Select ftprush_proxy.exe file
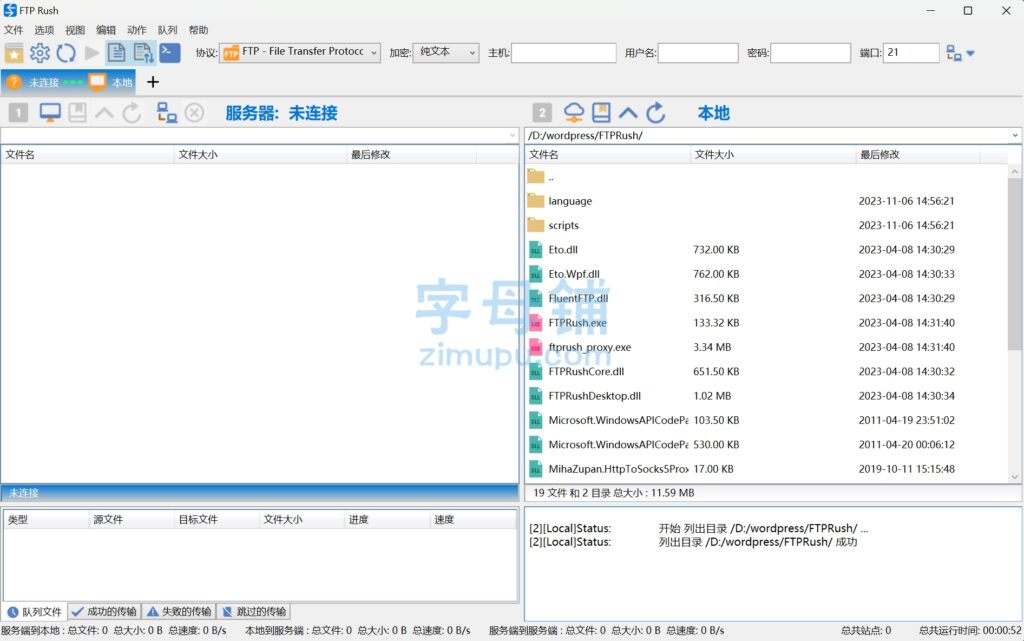Screen dimensions: 1024x641 pos(767,347)
